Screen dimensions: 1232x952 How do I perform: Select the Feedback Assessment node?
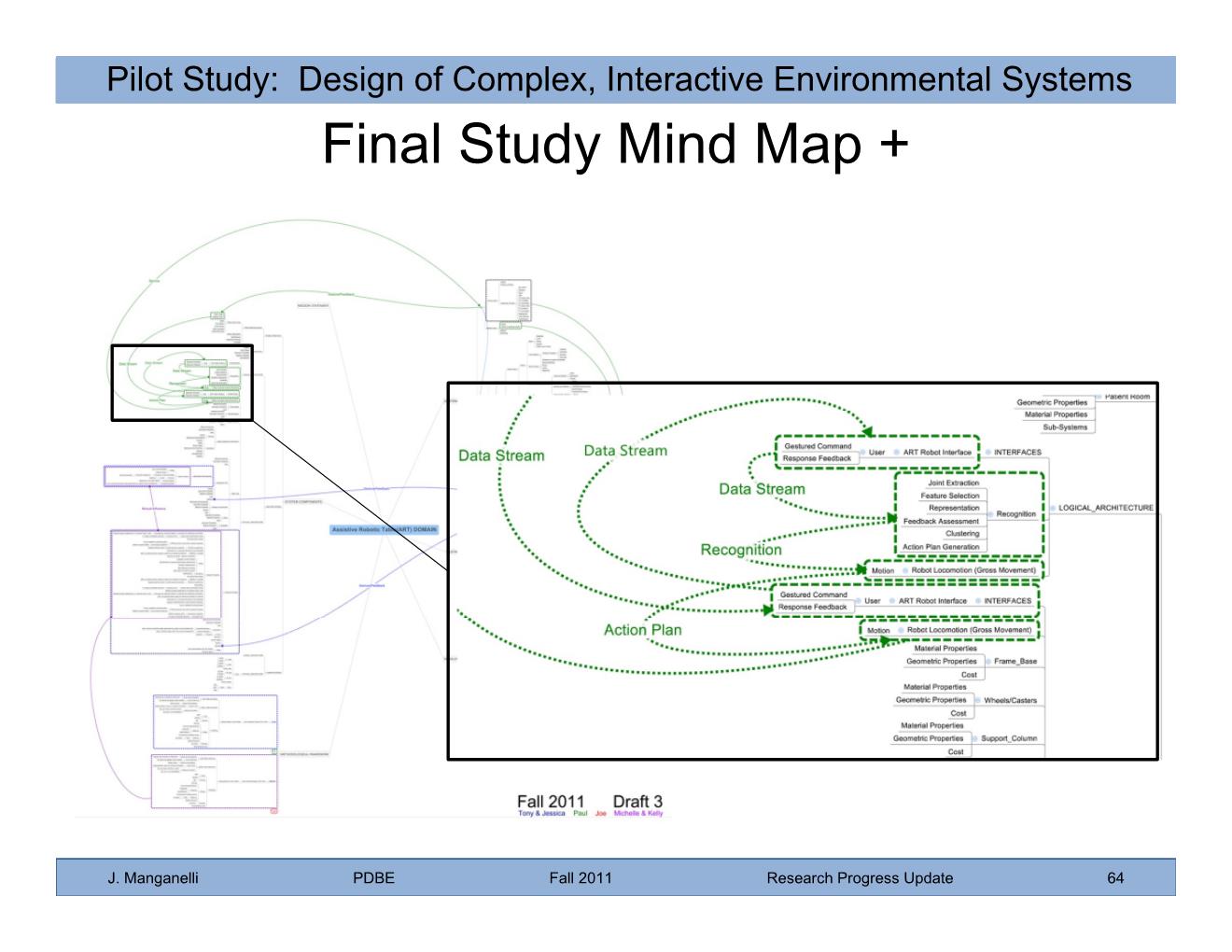coord(941,521)
